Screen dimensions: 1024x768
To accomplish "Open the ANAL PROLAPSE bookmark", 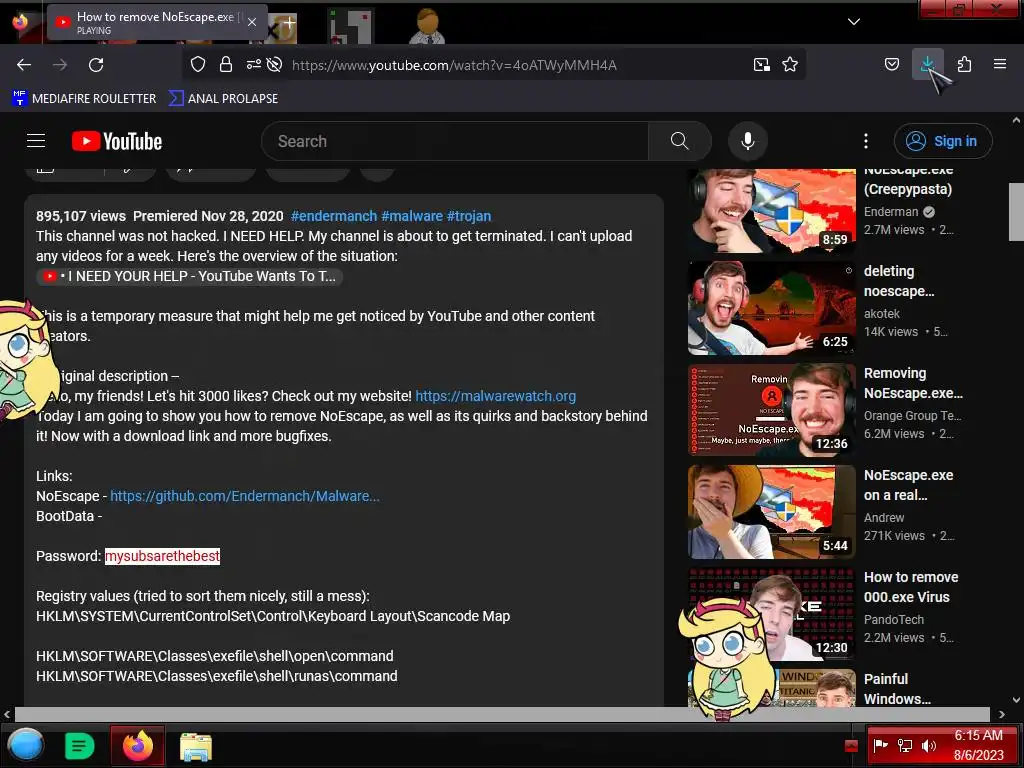I will [x=223, y=99].
